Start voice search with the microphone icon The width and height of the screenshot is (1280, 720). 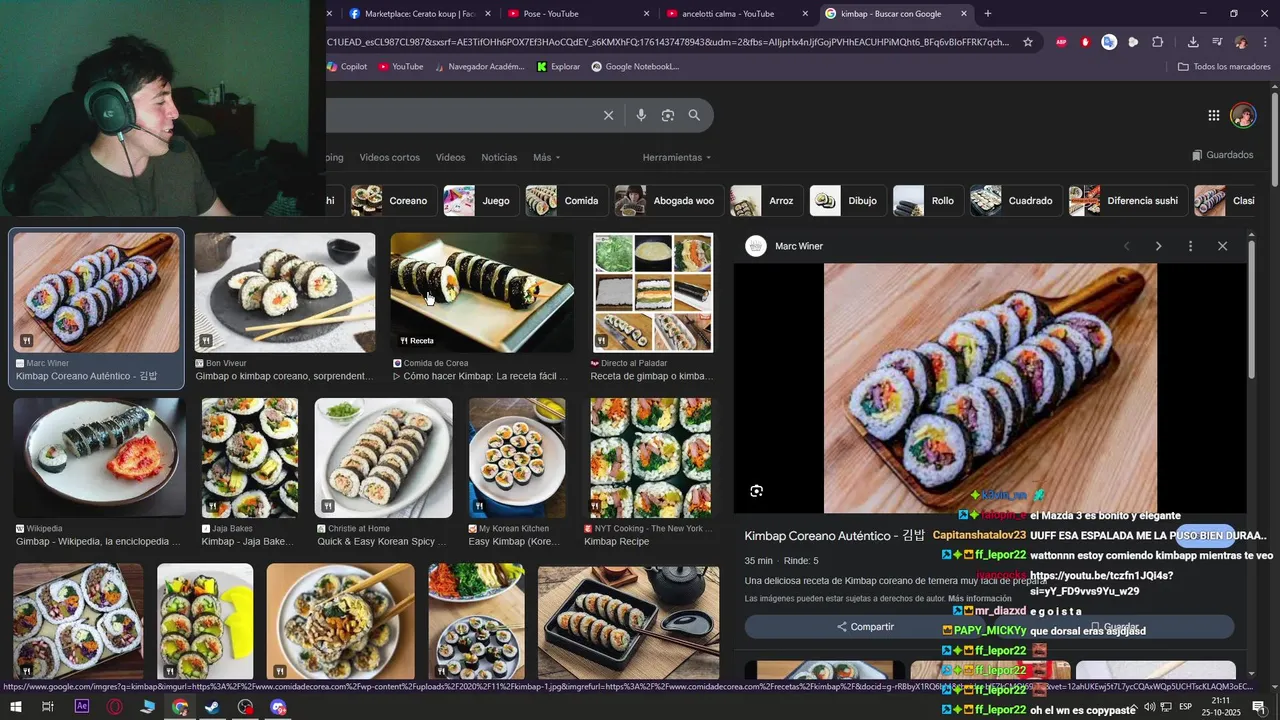(x=641, y=115)
